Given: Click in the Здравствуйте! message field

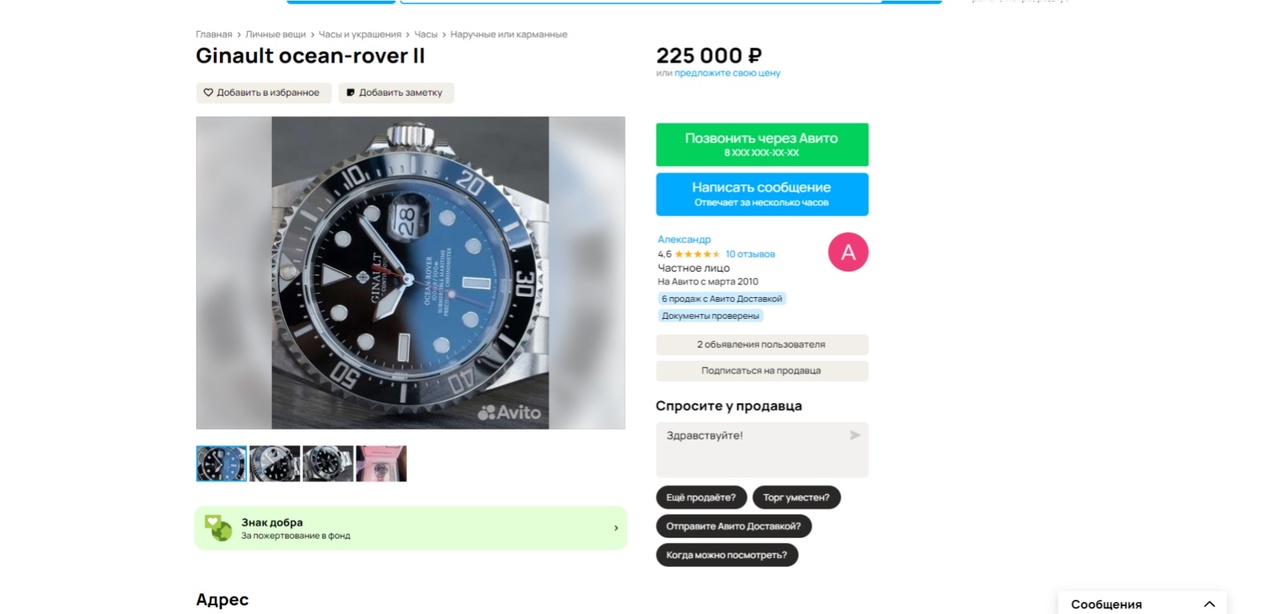Looking at the screenshot, I should (x=762, y=450).
